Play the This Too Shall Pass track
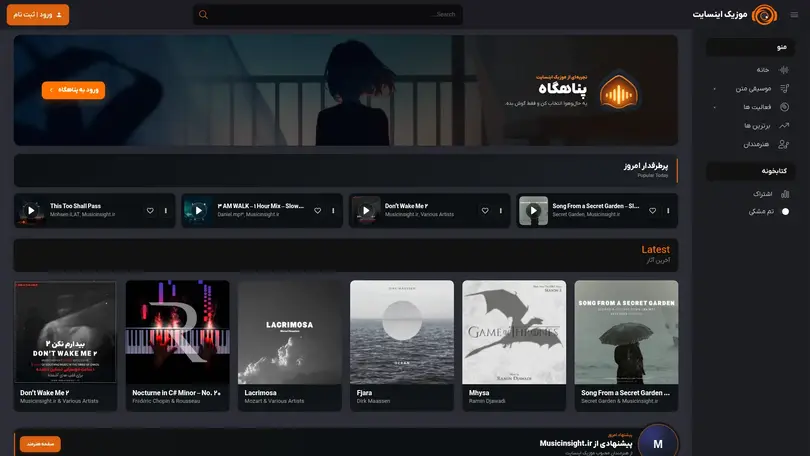810x456 pixels. 31,210
